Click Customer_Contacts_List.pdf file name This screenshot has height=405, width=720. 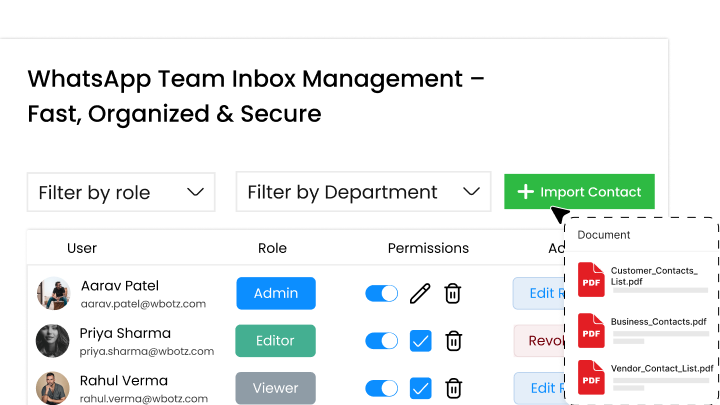(x=654, y=276)
